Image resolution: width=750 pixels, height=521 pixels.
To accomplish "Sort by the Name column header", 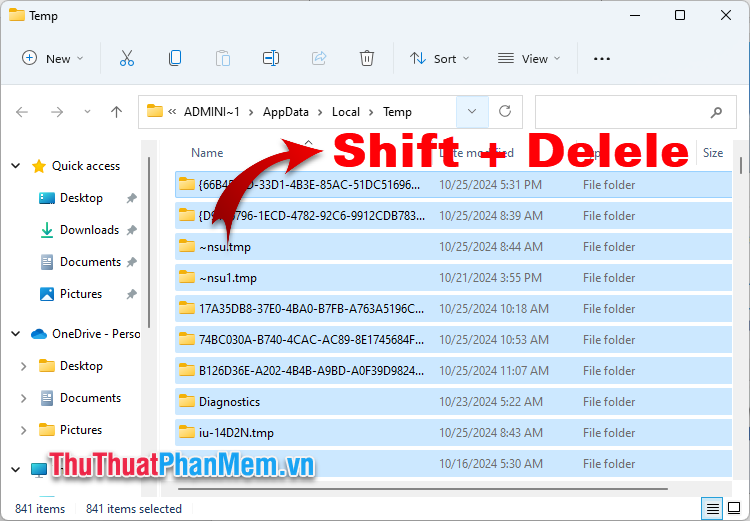I will (x=207, y=153).
